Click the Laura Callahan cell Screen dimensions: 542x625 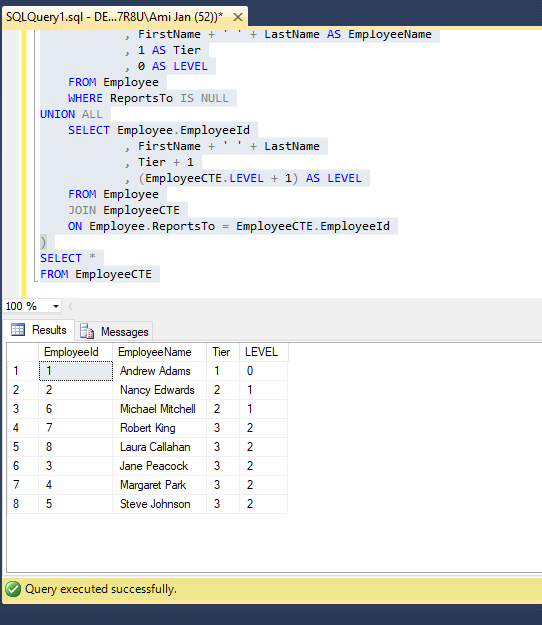pyautogui.click(x=159, y=447)
